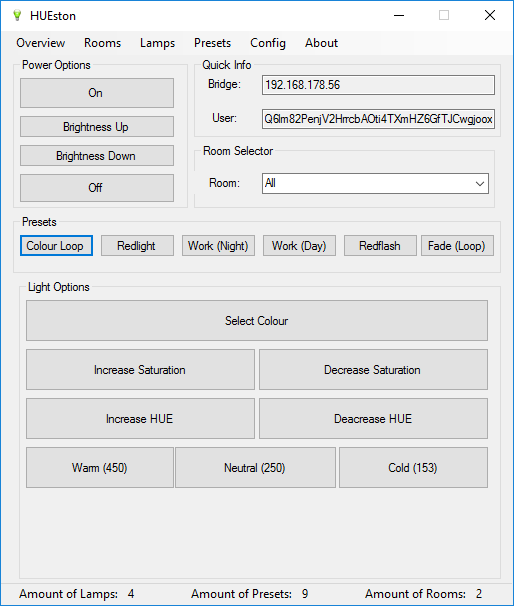Activate the Work (Night) preset
Image resolution: width=514 pixels, height=606 pixels.
pyautogui.click(x=218, y=246)
